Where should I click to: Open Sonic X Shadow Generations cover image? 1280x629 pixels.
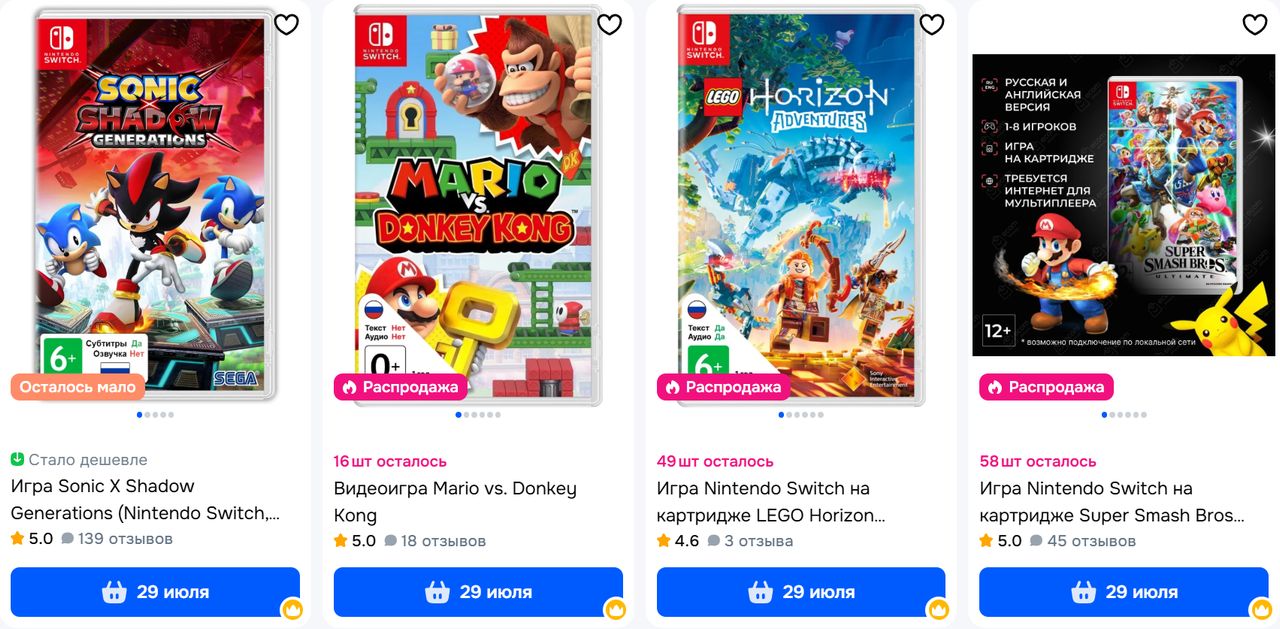(155, 204)
